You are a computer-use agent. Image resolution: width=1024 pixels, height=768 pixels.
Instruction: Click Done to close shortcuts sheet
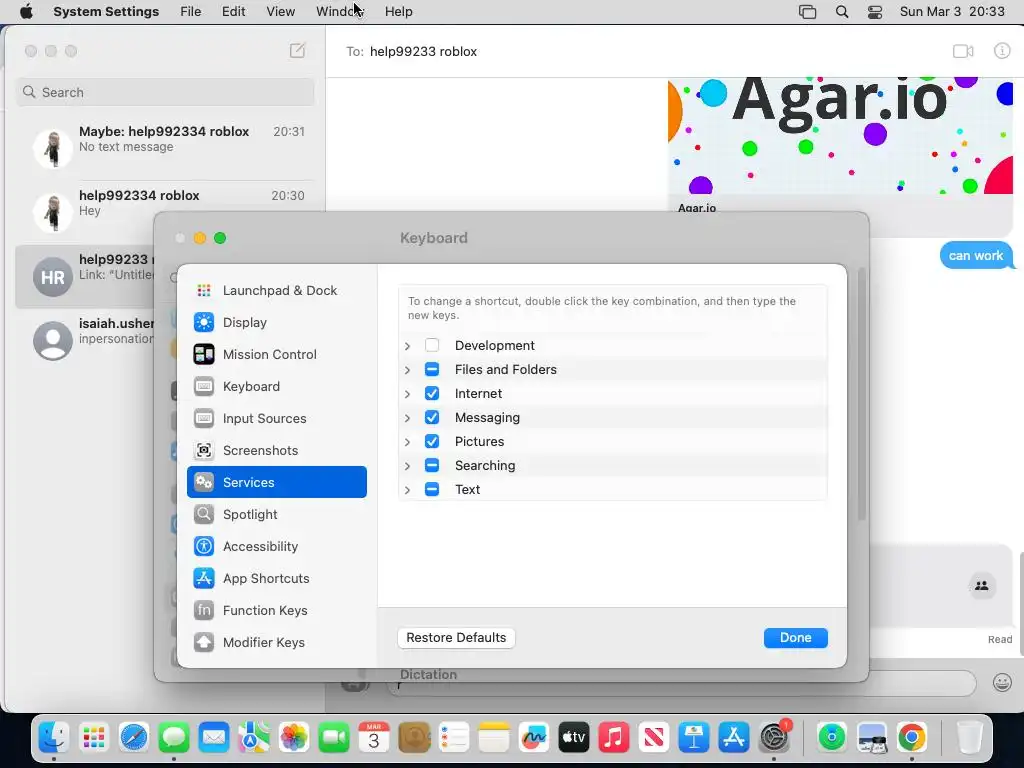click(795, 637)
